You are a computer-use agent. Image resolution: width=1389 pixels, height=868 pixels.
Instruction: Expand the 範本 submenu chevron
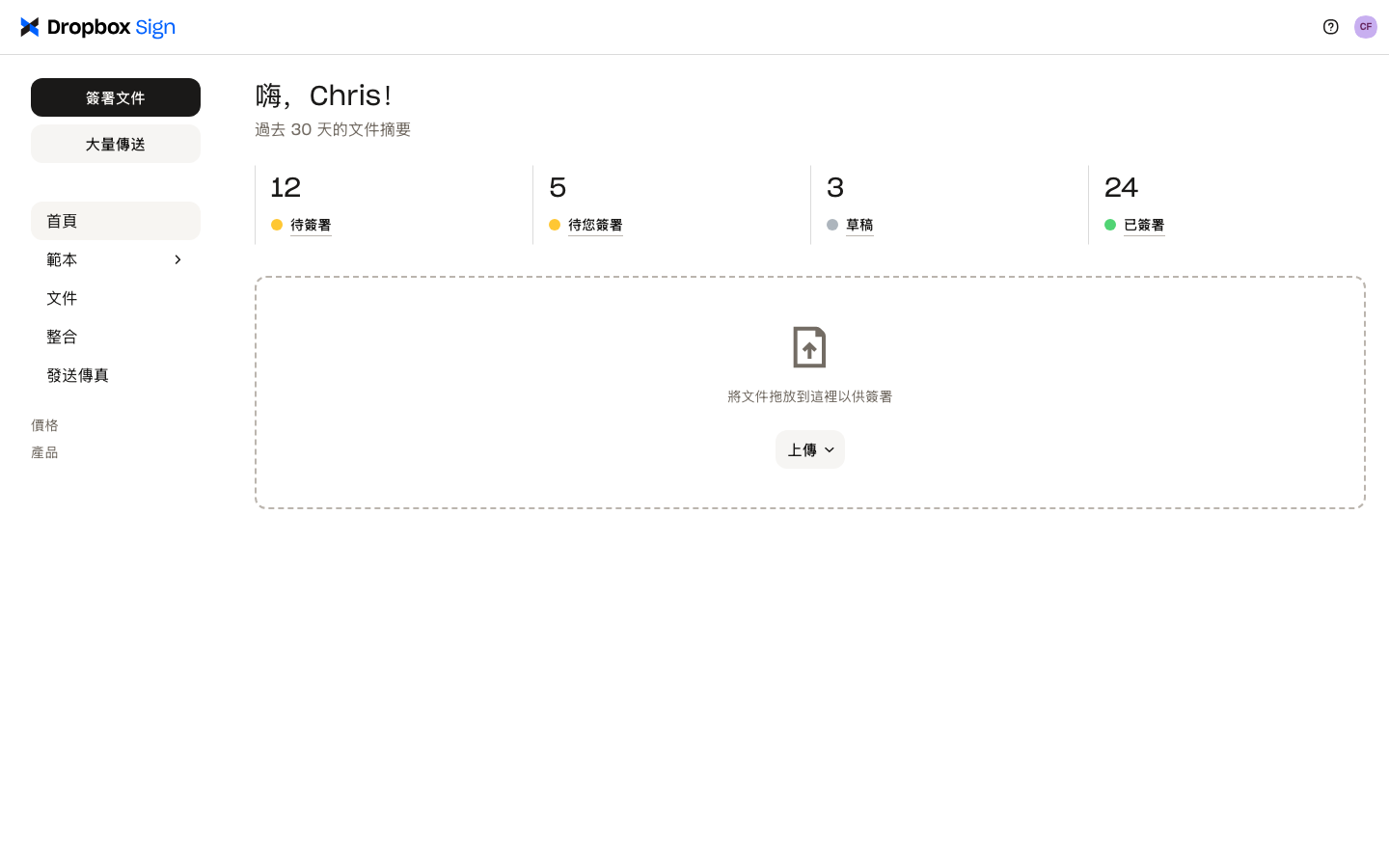coord(177,259)
